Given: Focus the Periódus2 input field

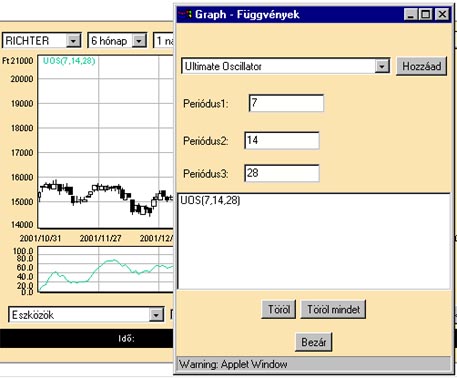Looking at the screenshot, I should click(x=282, y=140).
